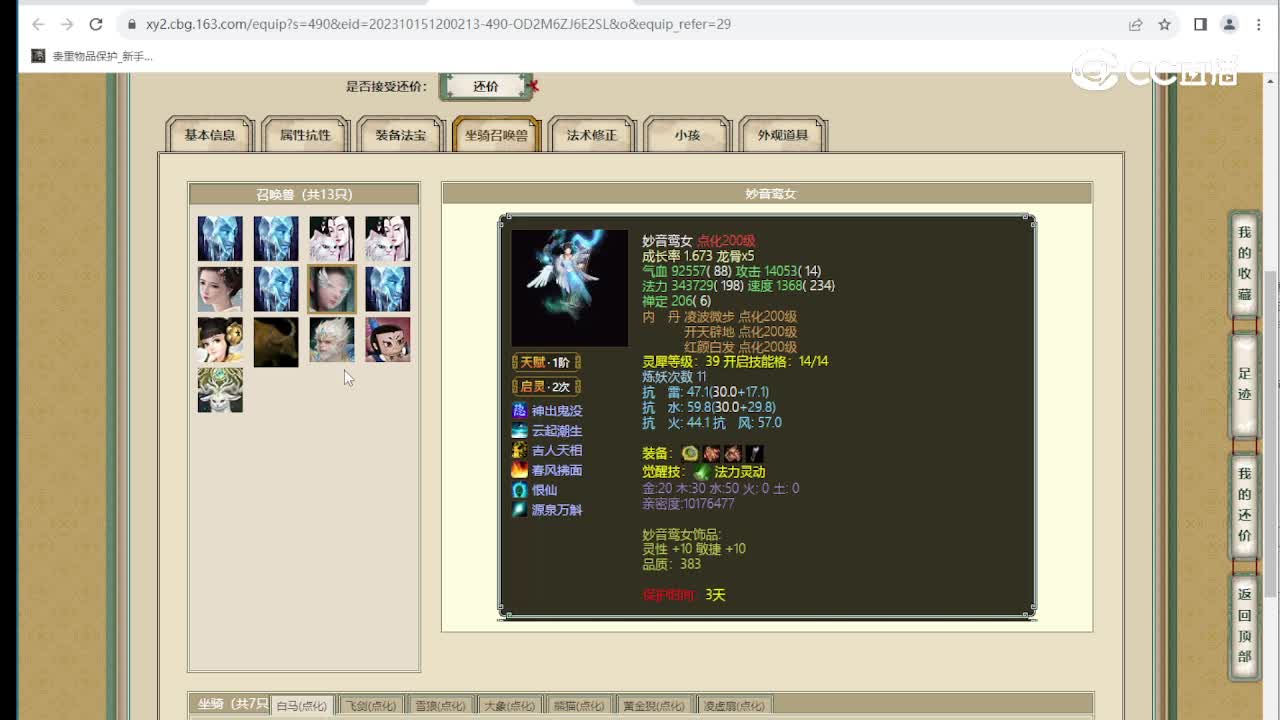Reload the page with the refresh icon

(x=96, y=24)
